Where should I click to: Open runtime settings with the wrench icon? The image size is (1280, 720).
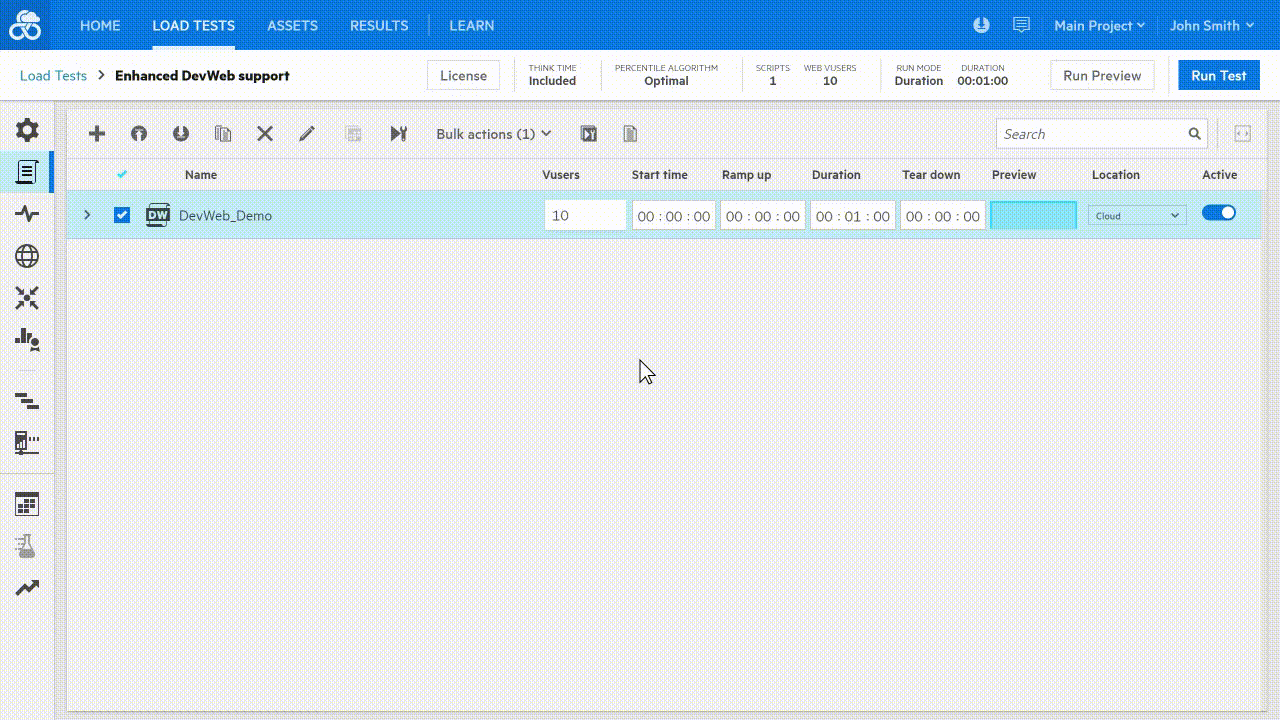click(400, 133)
